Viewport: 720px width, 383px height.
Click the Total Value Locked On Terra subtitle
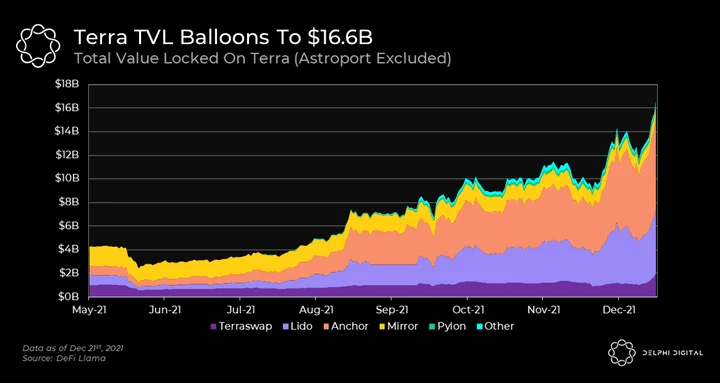(x=262, y=59)
